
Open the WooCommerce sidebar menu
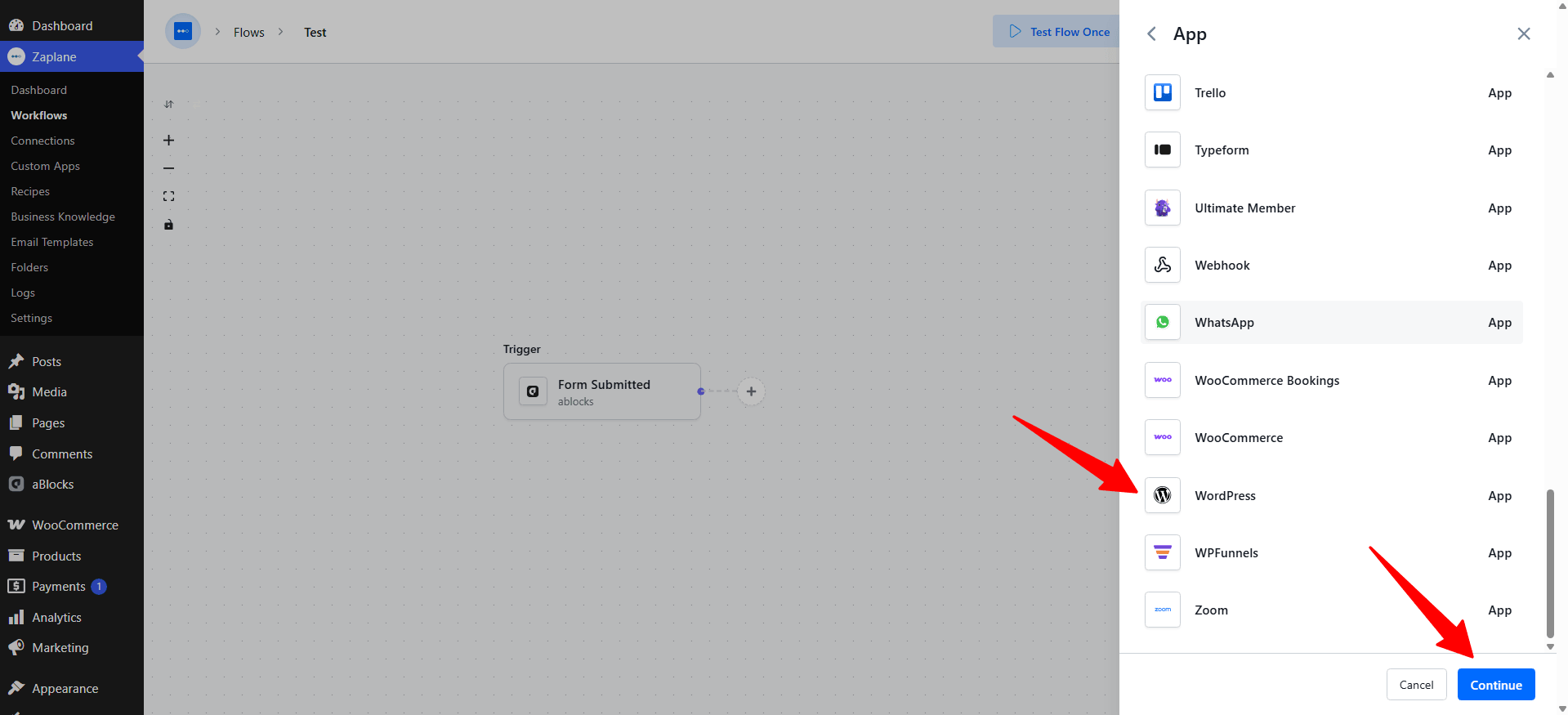coord(72,525)
